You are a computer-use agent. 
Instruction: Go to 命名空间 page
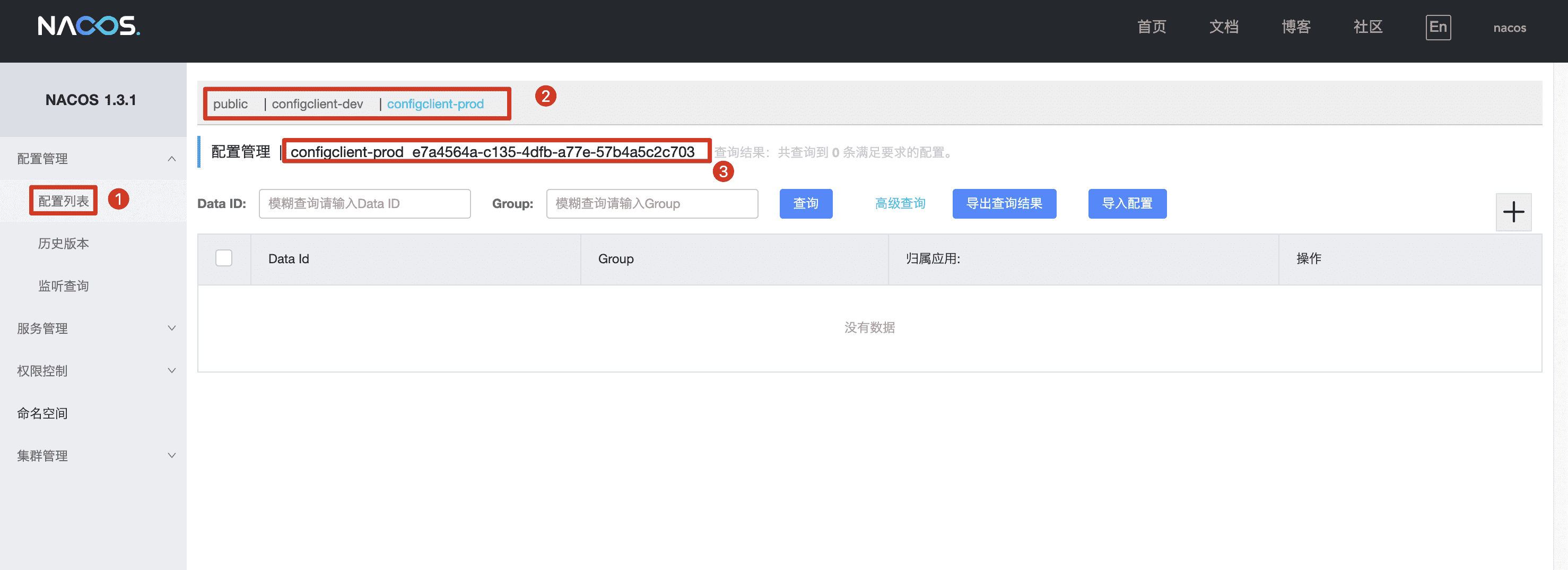coord(42,413)
